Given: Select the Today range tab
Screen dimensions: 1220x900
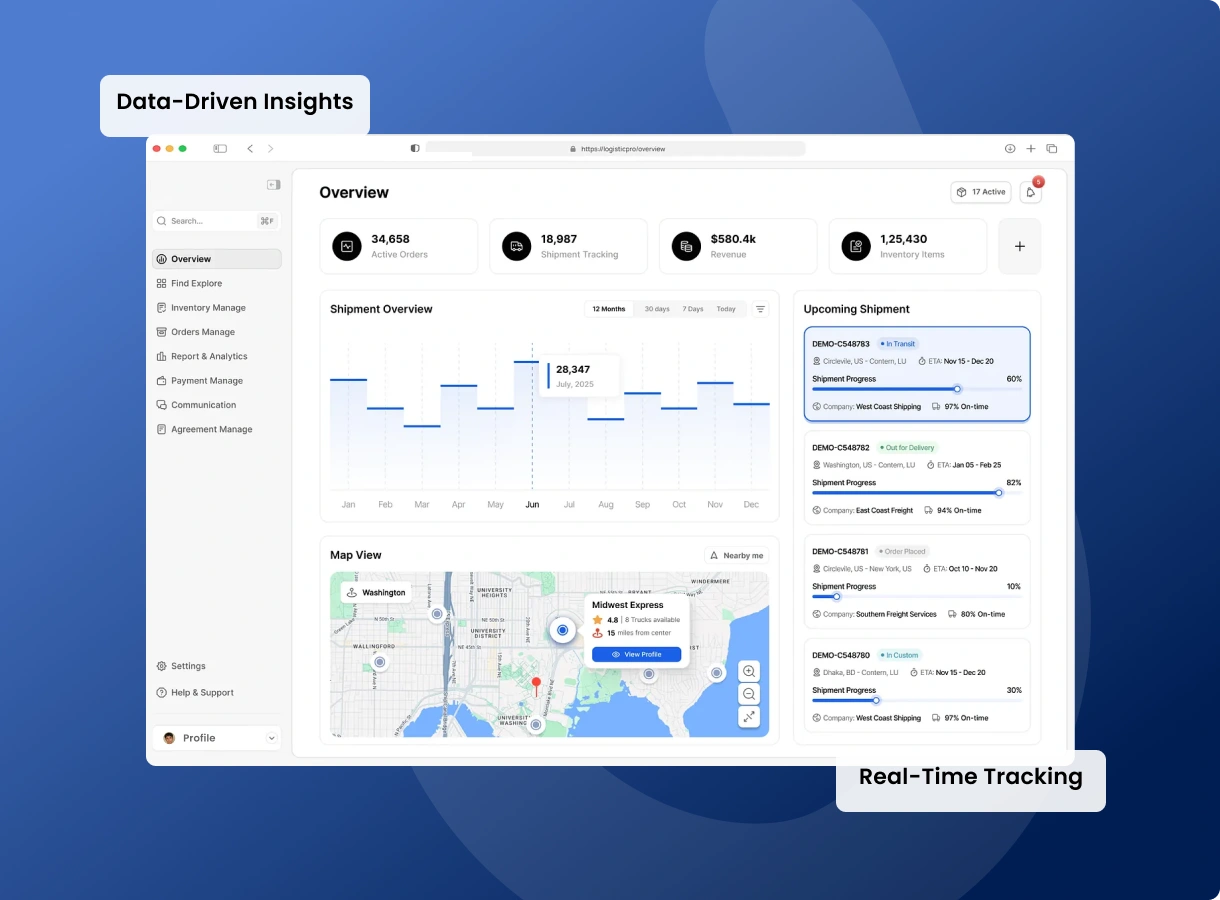Looking at the screenshot, I should point(726,309).
